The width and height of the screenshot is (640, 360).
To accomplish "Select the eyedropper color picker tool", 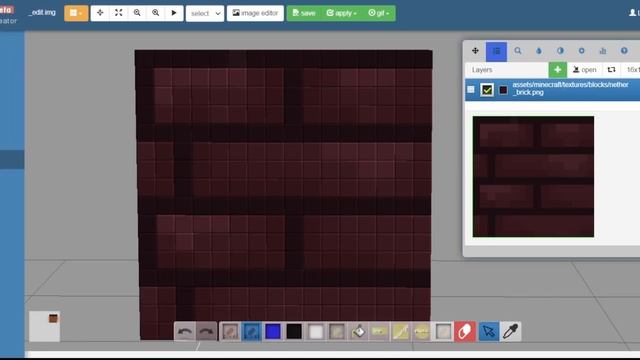I will click(x=510, y=331).
